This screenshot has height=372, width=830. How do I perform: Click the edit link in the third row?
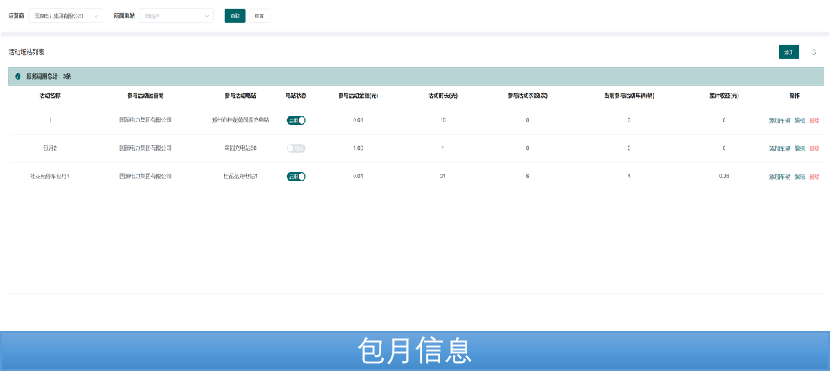point(800,177)
